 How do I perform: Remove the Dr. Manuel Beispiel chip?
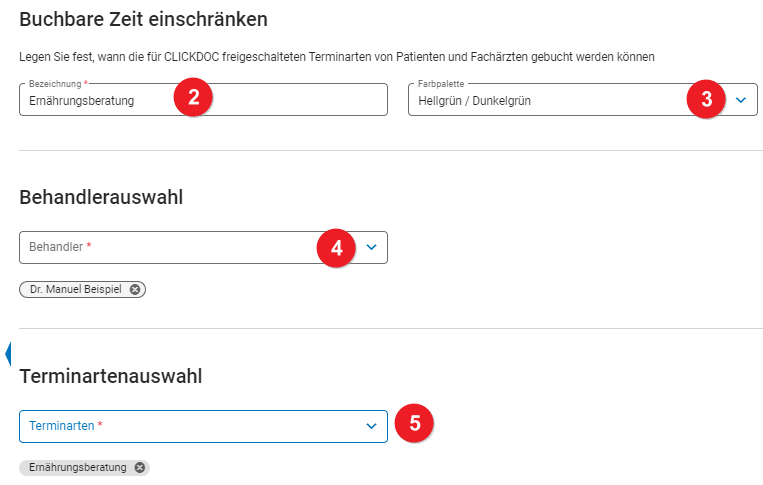click(135, 289)
